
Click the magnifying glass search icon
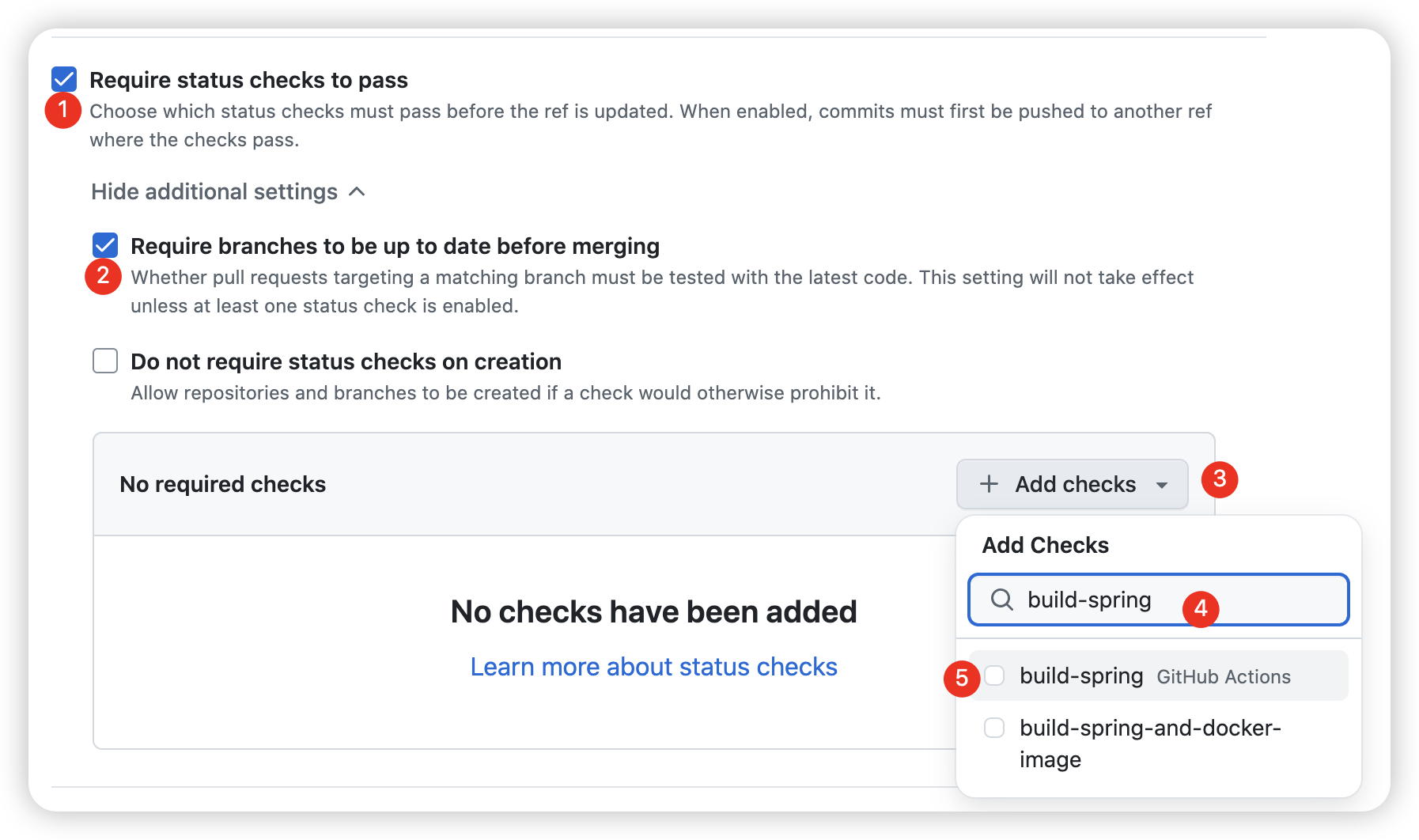(1002, 600)
